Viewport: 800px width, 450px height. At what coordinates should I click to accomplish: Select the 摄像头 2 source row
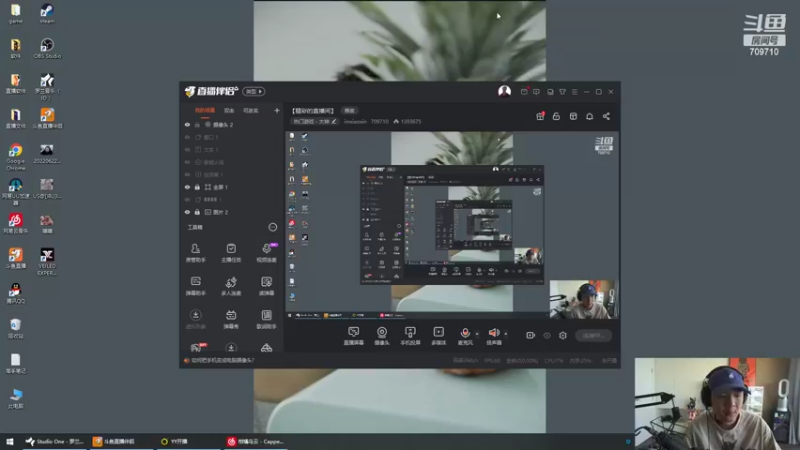coord(232,124)
